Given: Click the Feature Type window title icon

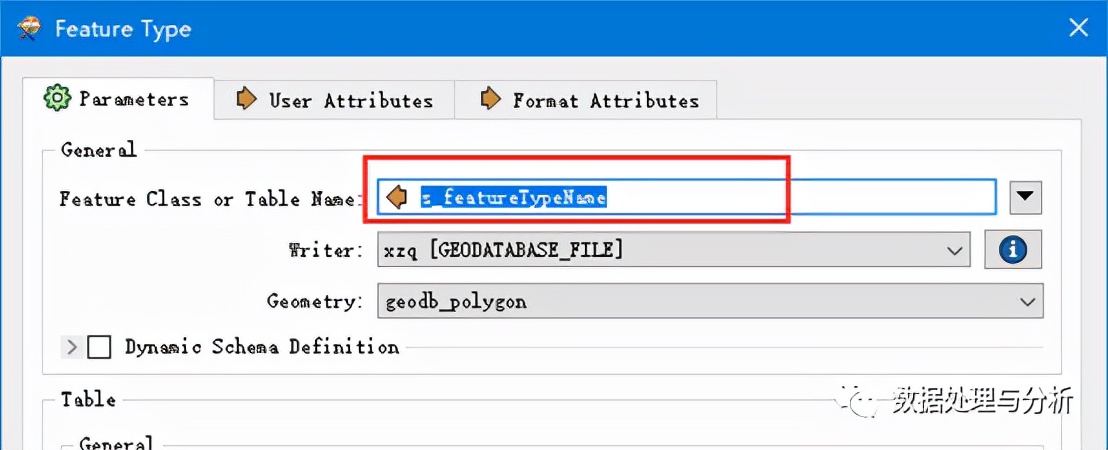Looking at the screenshot, I should [x=29, y=28].
